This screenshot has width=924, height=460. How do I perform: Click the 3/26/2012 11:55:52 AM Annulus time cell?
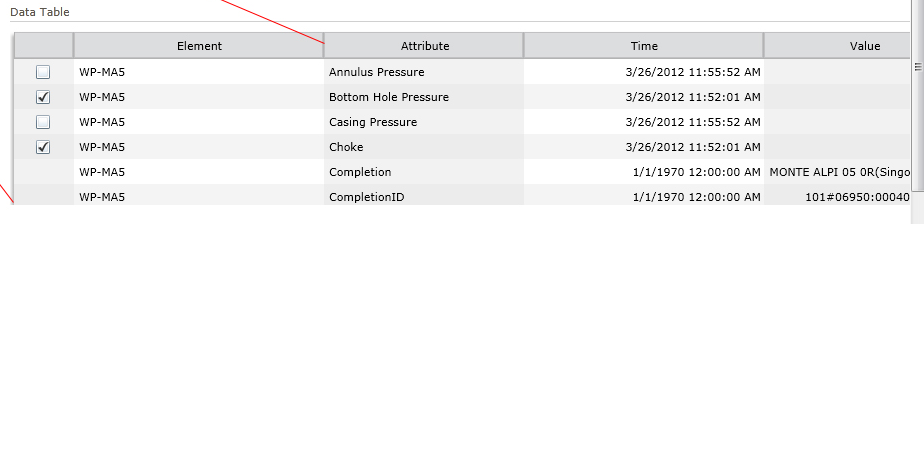click(644, 72)
